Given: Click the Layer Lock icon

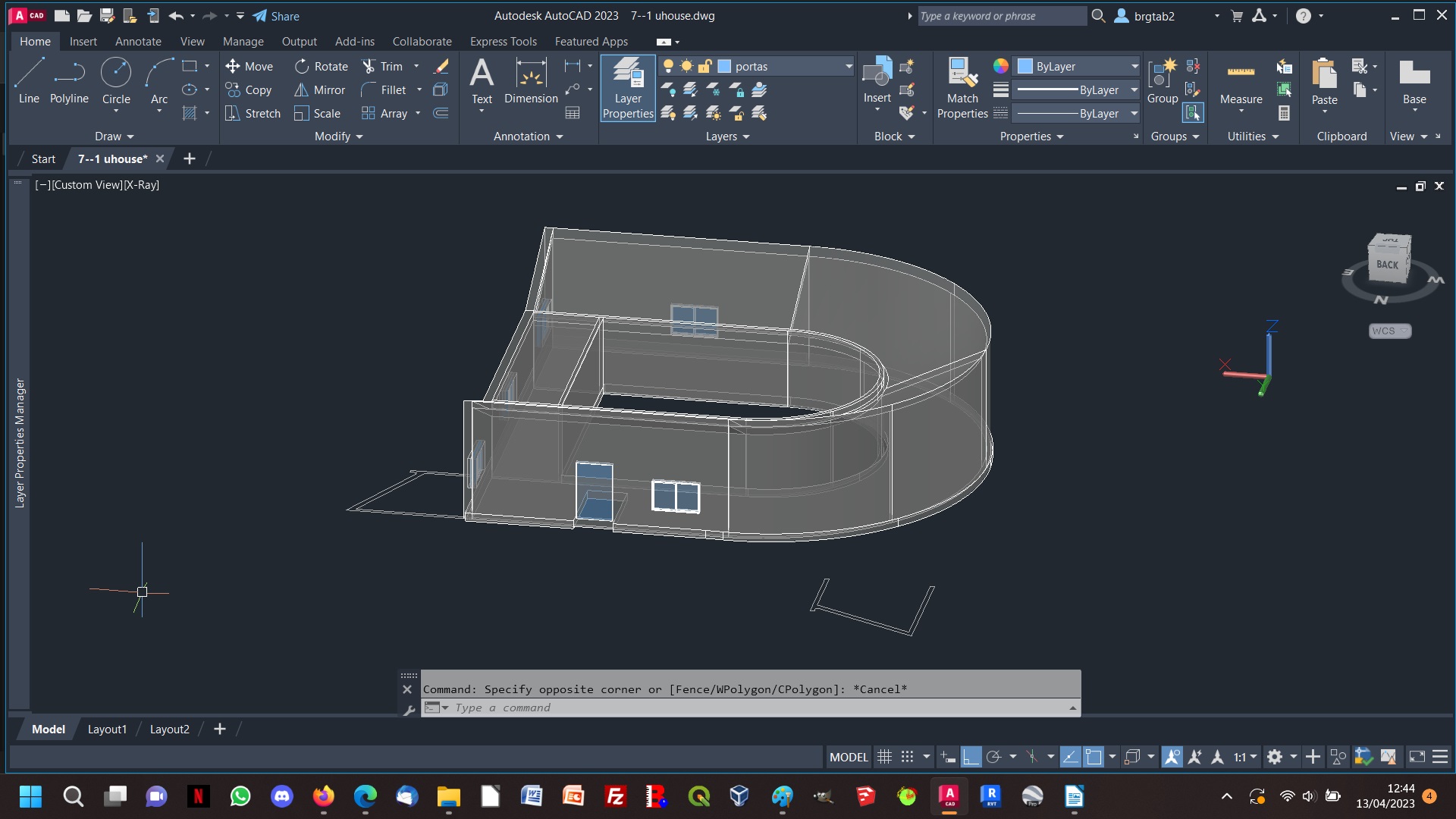Looking at the screenshot, I should (736, 90).
